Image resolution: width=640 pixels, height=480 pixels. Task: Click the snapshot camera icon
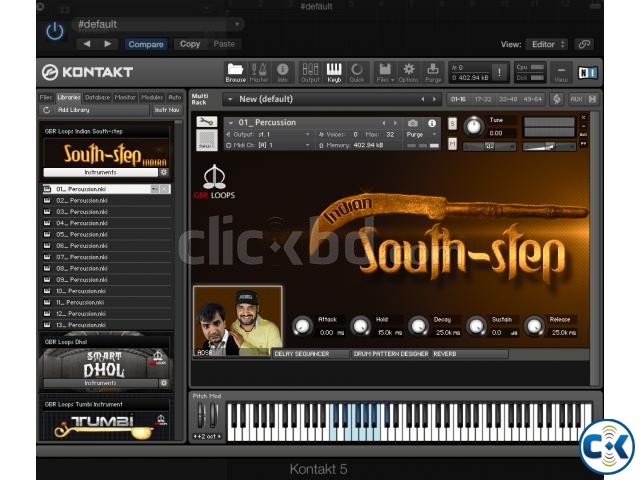[413, 123]
